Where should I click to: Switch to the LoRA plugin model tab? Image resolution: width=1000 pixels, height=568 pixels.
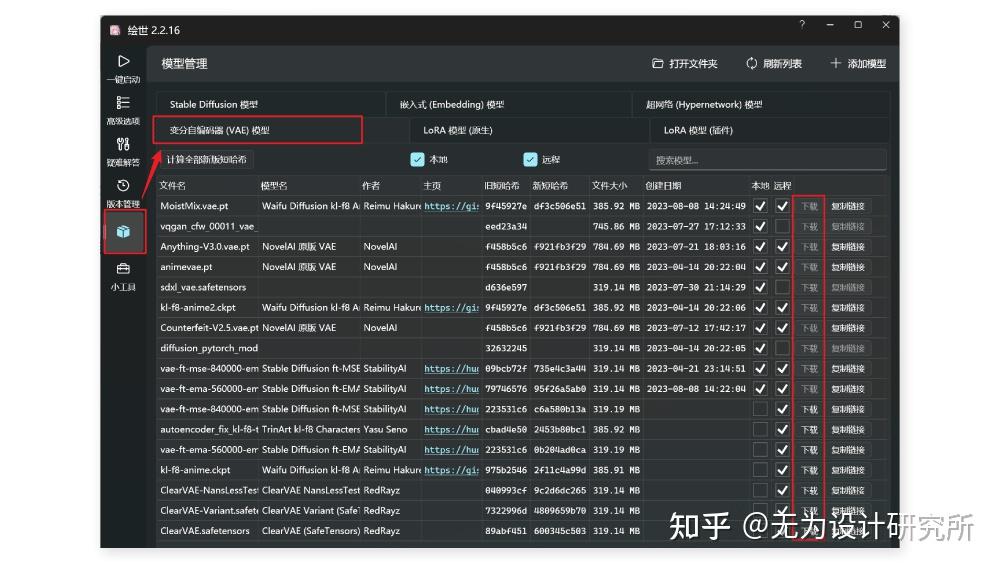click(769, 130)
